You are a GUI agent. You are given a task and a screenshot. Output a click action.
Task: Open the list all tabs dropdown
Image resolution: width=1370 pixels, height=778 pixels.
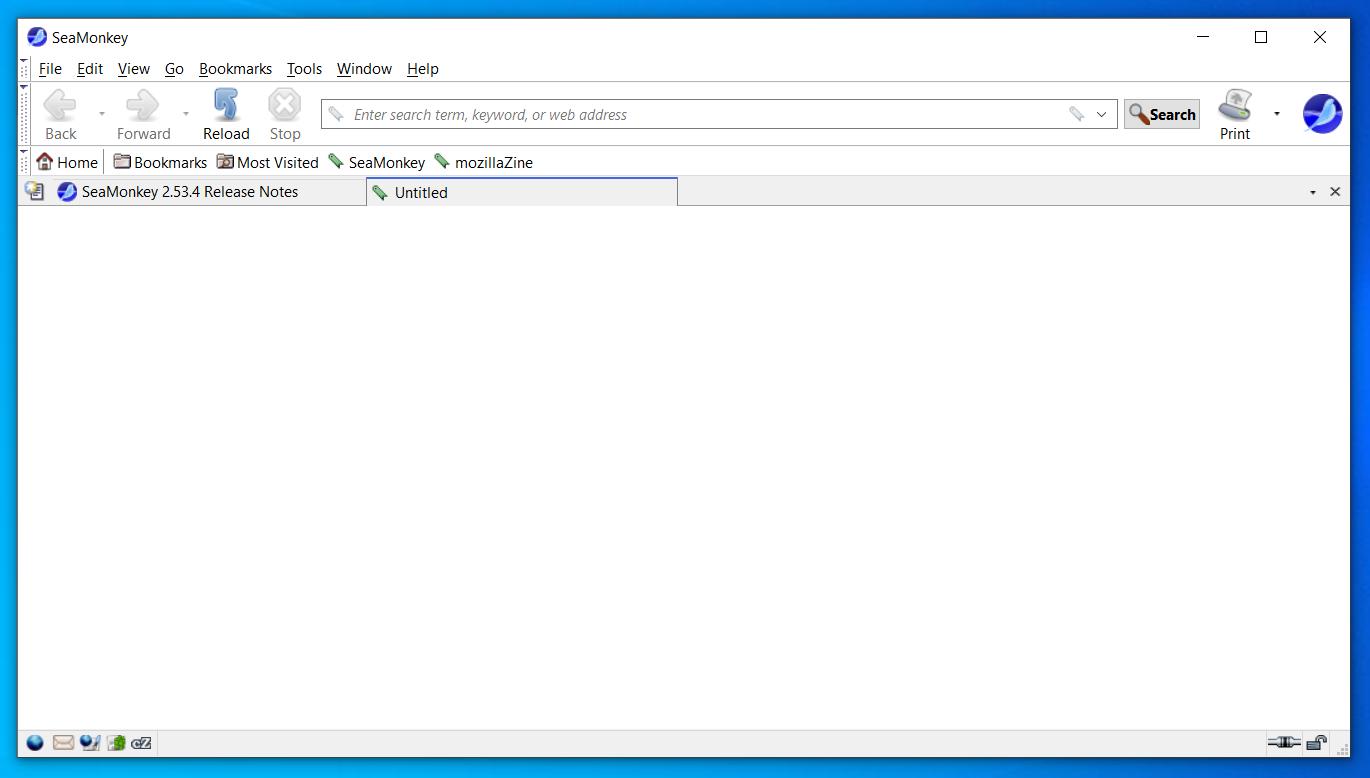click(x=1313, y=192)
